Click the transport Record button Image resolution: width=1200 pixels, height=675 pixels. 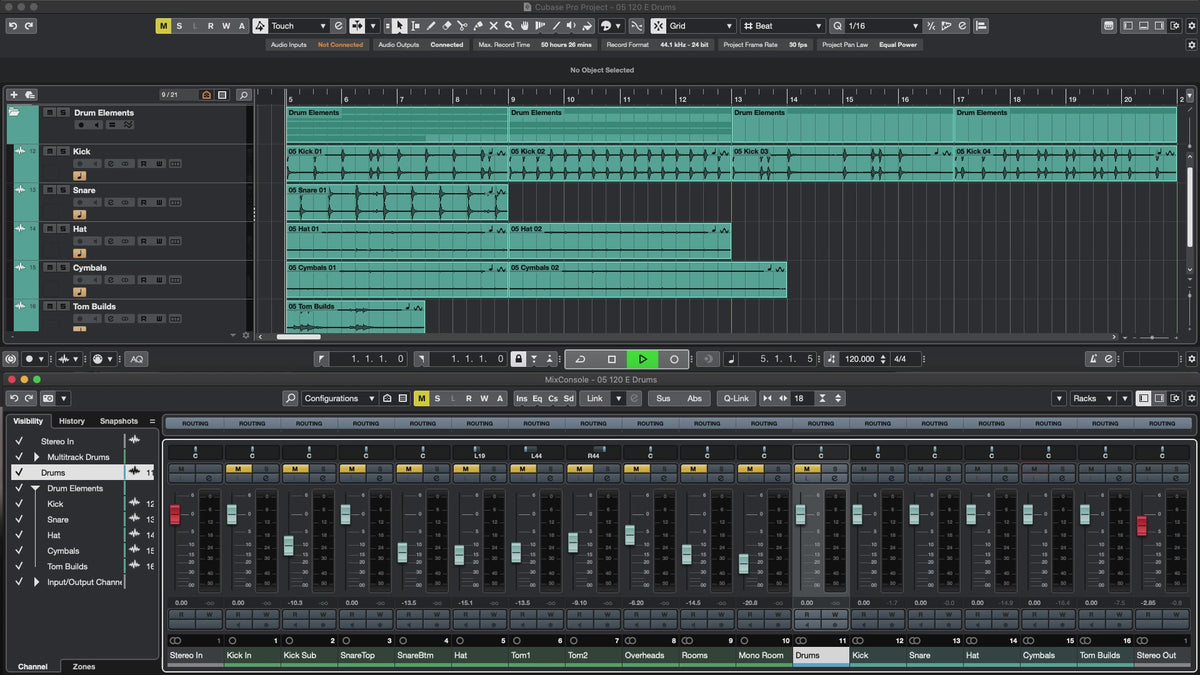pyautogui.click(x=674, y=359)
